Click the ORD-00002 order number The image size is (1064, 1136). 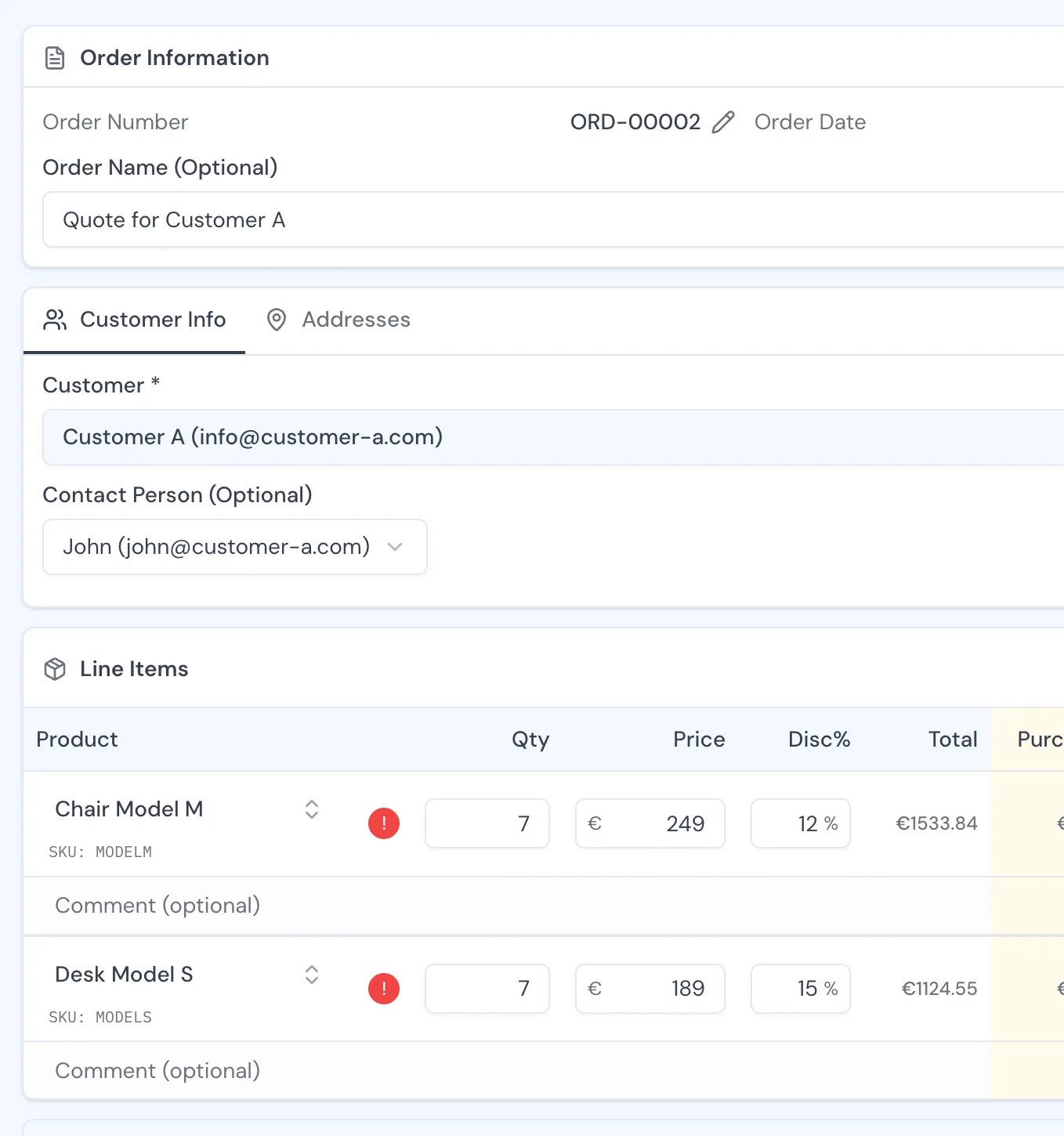[x=635, y=122]
